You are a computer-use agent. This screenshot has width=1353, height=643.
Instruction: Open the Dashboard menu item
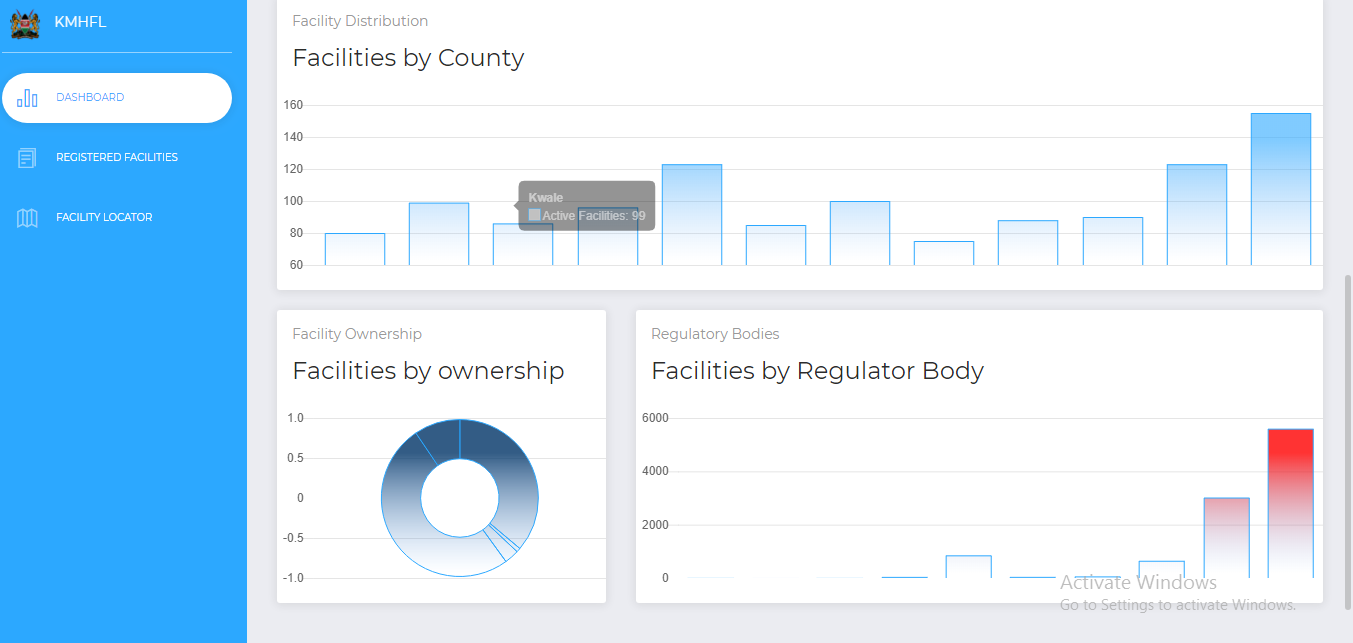(117, 98)
